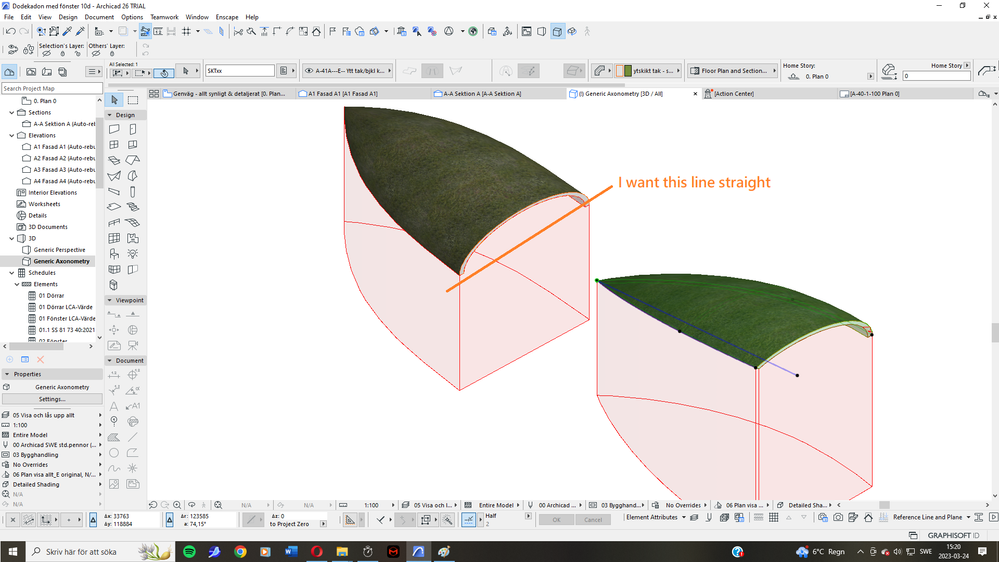999x562 pixels.
Task: Select the Roof tool
Action: tap(133, 160)
